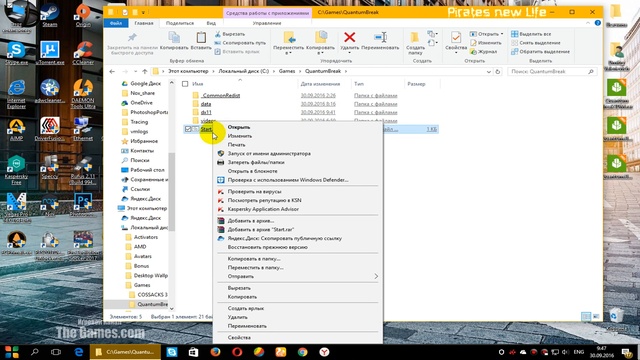Select Google Диск in navigation pane
Viewport: 640px width, 360px height.
[141, 83]
